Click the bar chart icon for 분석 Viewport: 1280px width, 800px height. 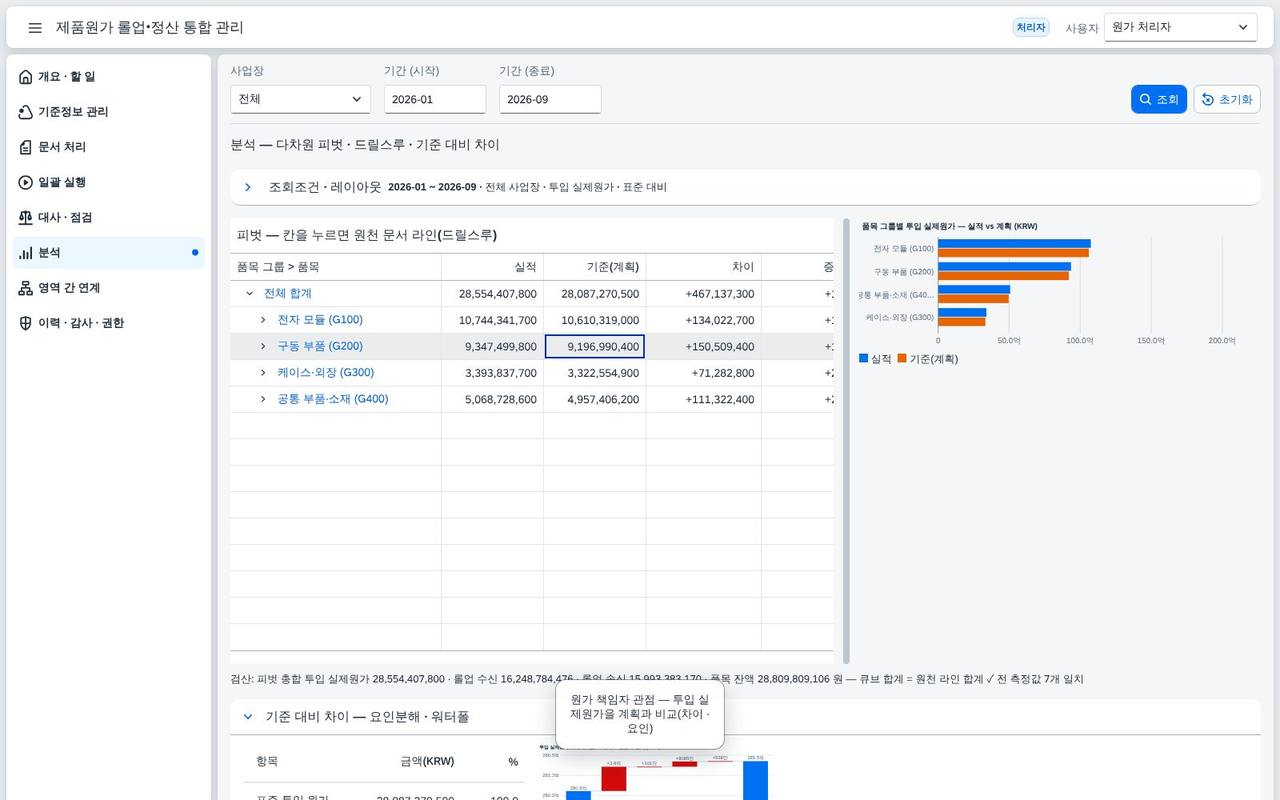[26, 253]
